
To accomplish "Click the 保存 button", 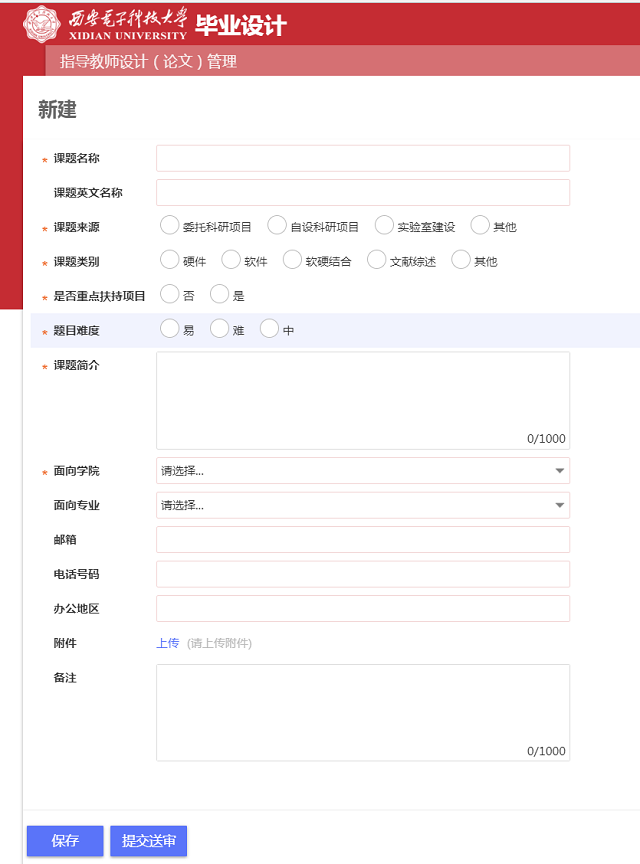I will [x=65, y=841].
